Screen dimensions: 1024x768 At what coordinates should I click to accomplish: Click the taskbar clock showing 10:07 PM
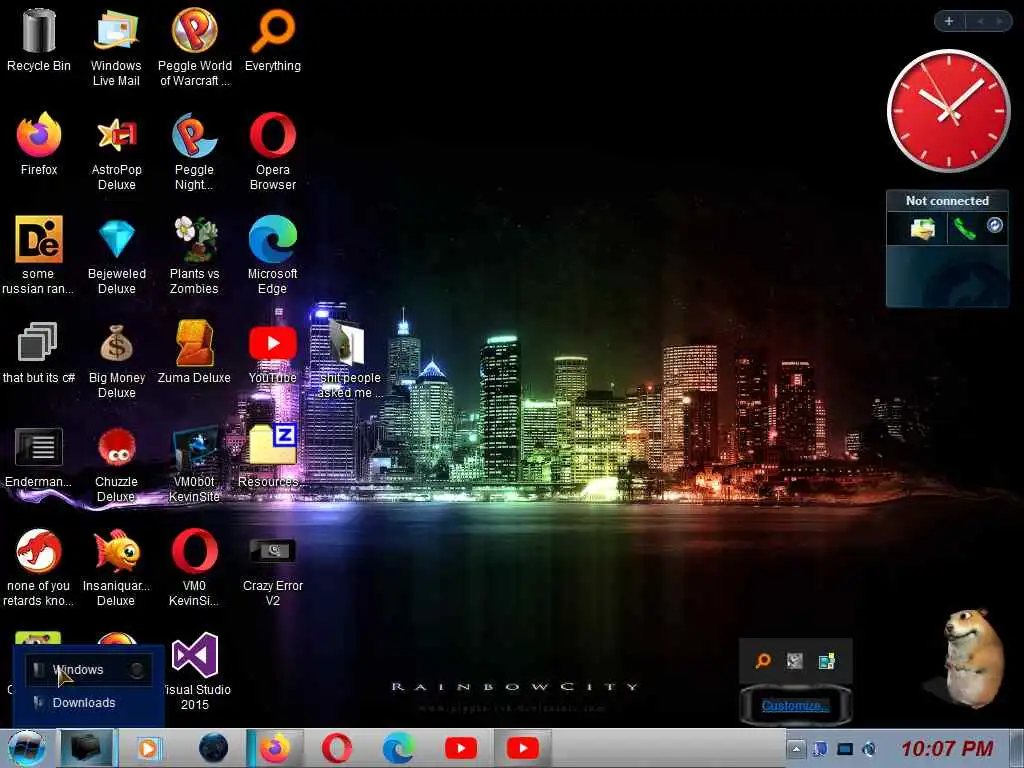(x=948, y=748)
